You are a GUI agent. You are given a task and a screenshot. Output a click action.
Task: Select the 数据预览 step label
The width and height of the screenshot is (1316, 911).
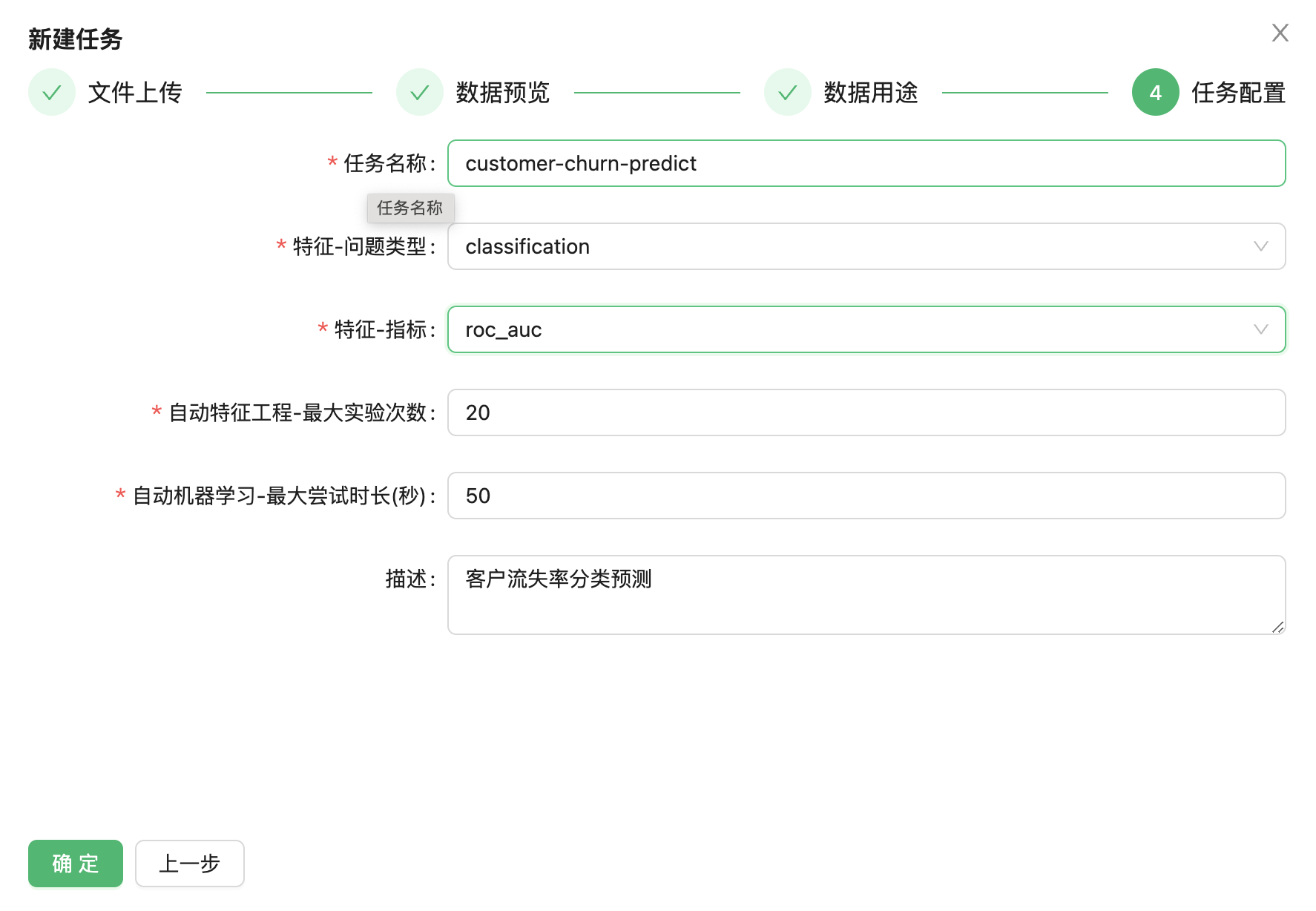click(x=502, y=93)
